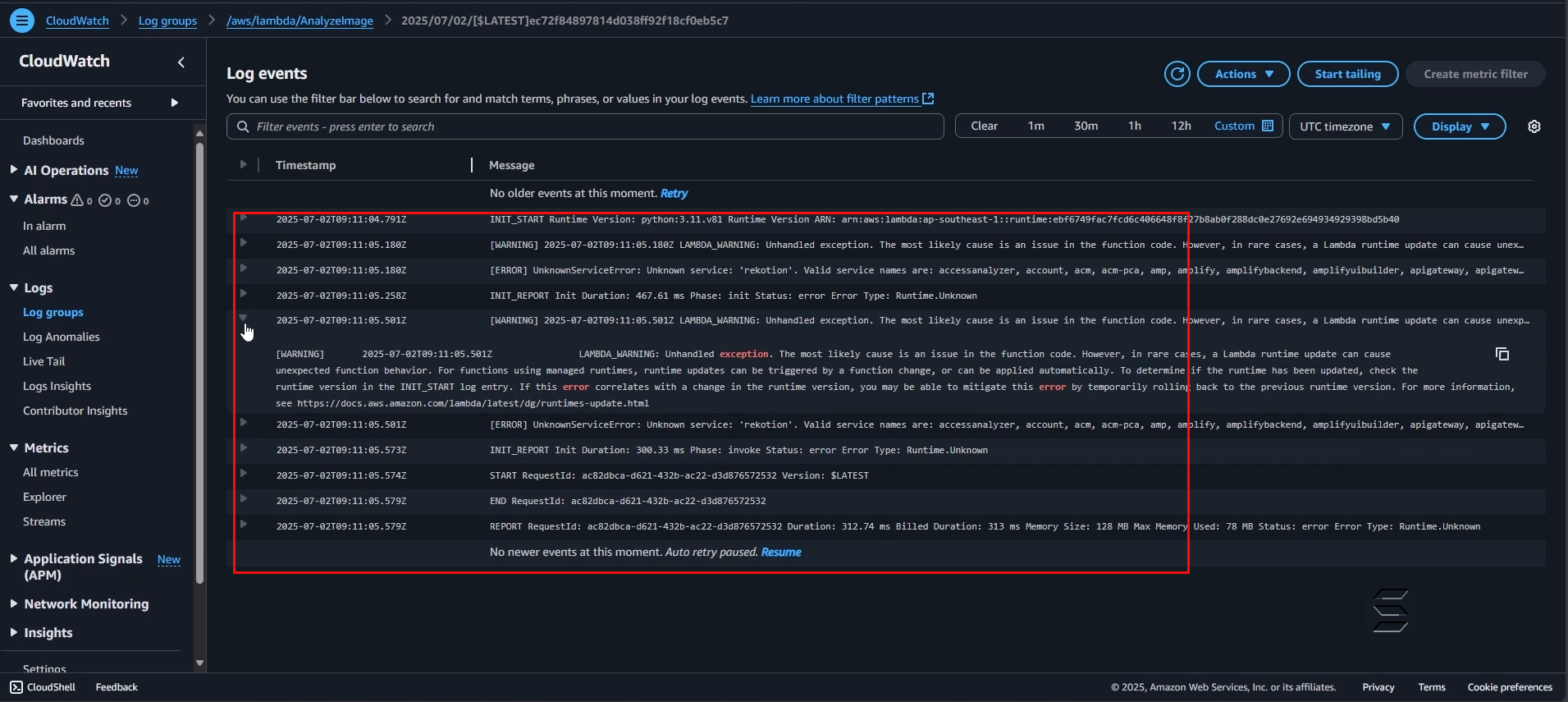Viewport: 1568px width, 702px height.
Task: Open the Custom time range calendar icon
Action: [1268, 126]
